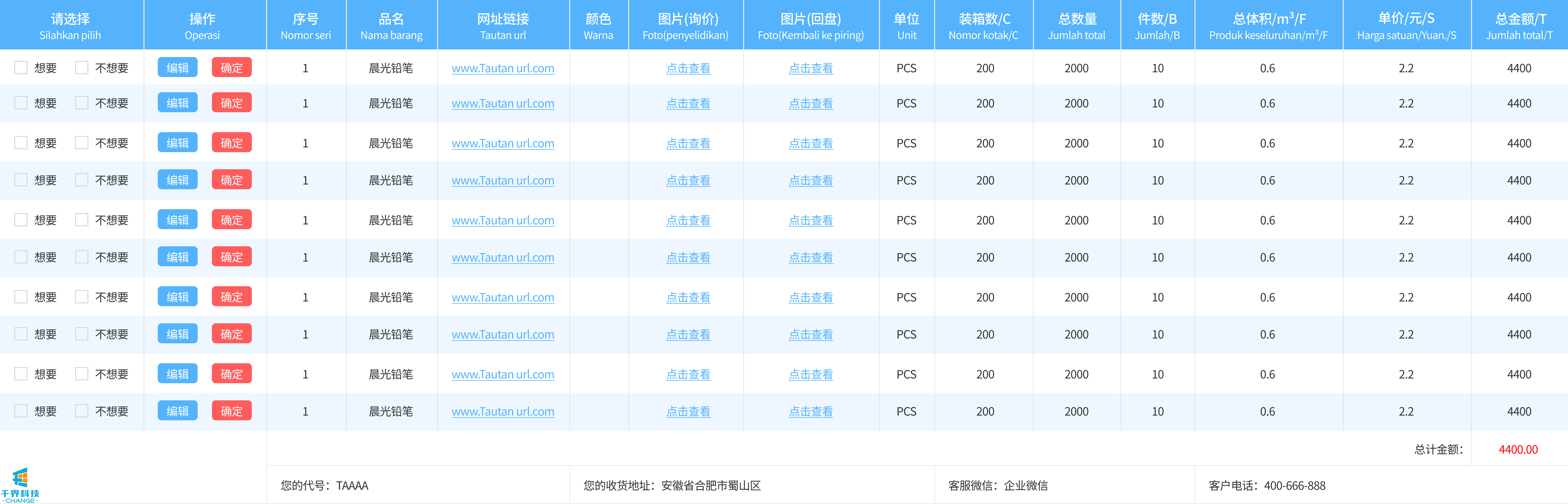The width and height of the screenshot is (1568, 504).
Task: Tick 不想要 checkbox in the second row
Action: pyautogui.click(x=81, y=103)
